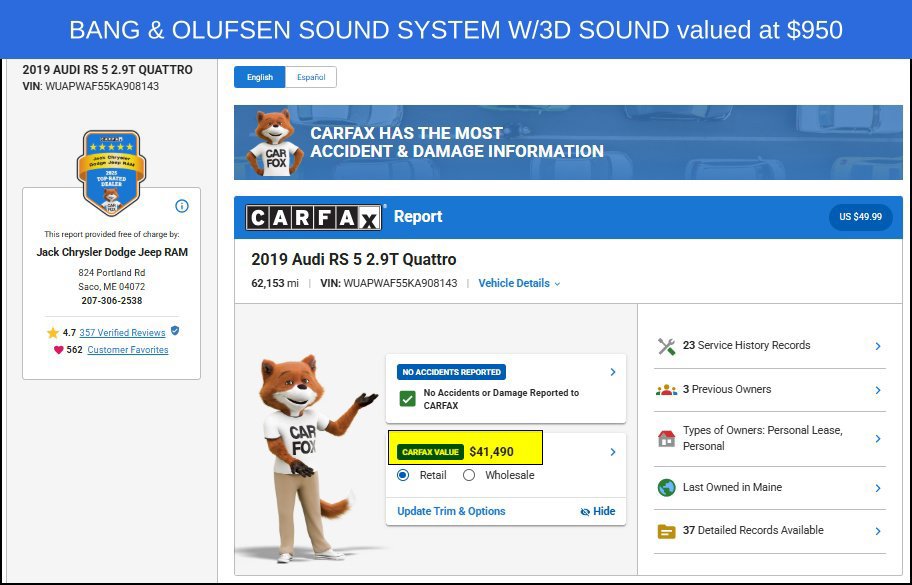Expand the No Accidents Reported chevron
The height and width of the screenshot is (585, 912).
[x=612, y=372]
